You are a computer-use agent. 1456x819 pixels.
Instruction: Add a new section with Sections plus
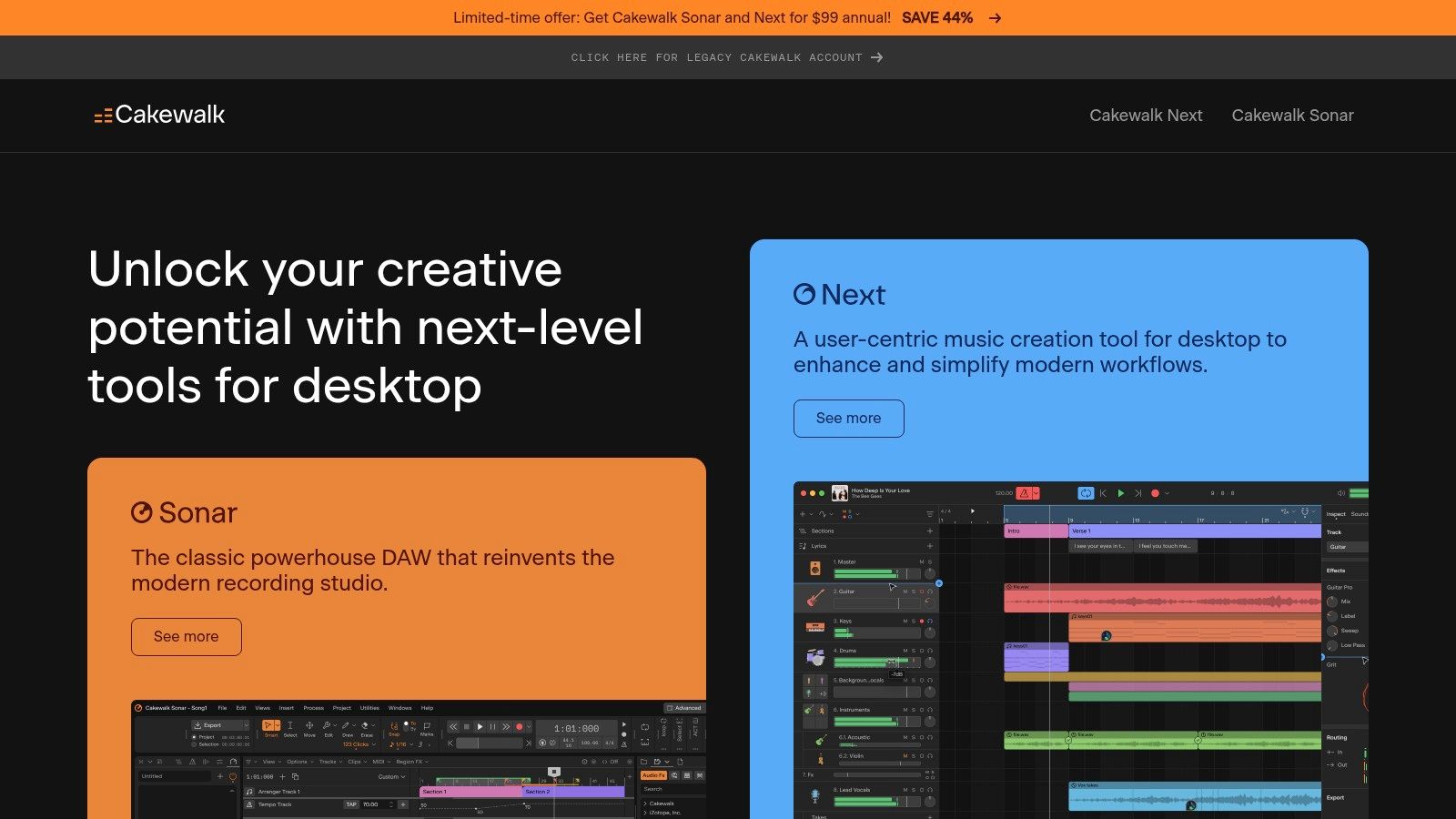tap(930, 531)
